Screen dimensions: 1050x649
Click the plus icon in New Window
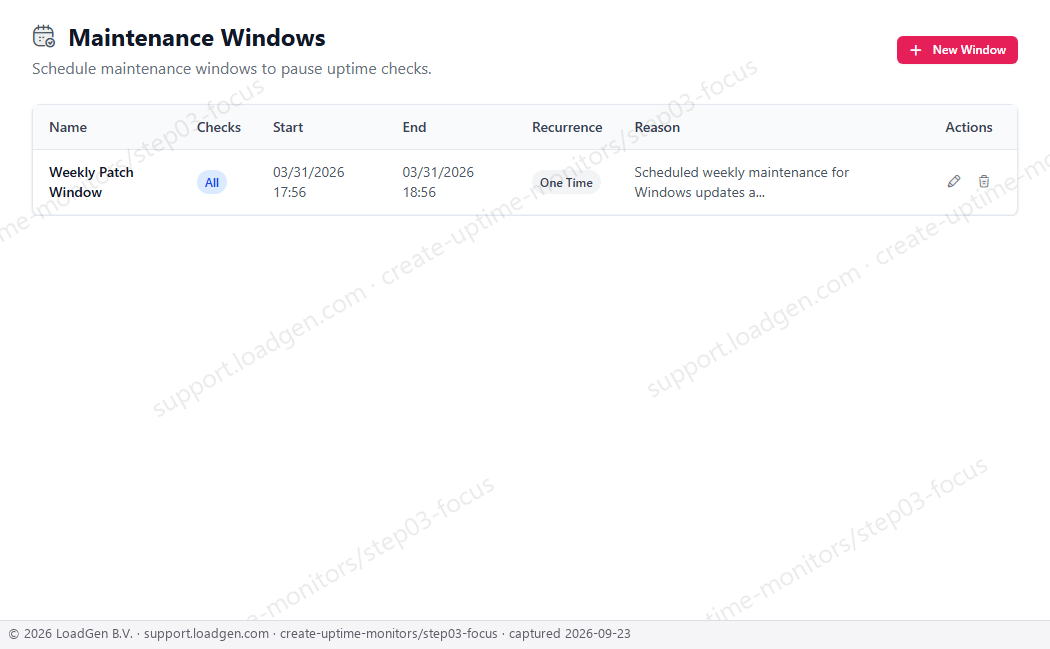915,50
